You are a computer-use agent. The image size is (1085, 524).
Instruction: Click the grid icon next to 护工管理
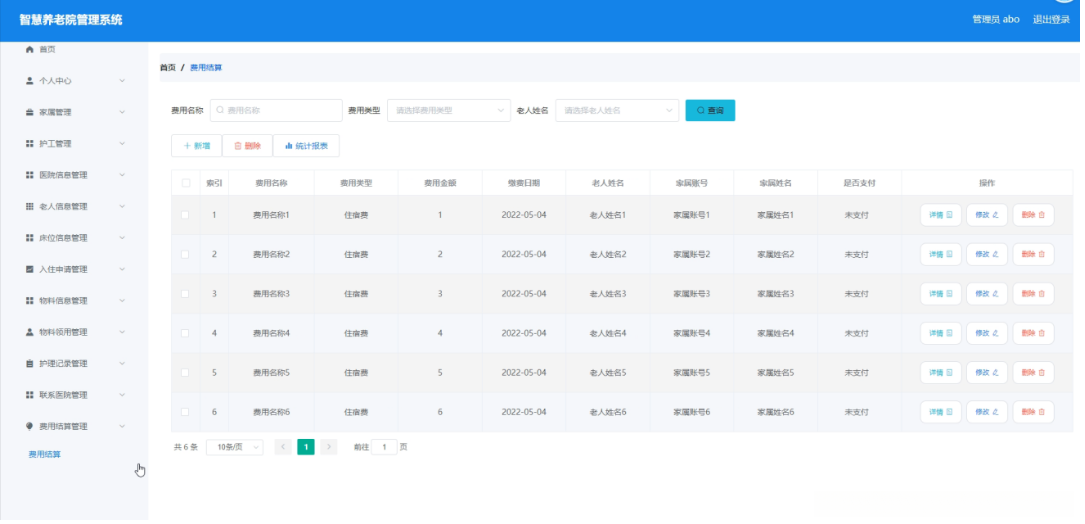point(29,143)
